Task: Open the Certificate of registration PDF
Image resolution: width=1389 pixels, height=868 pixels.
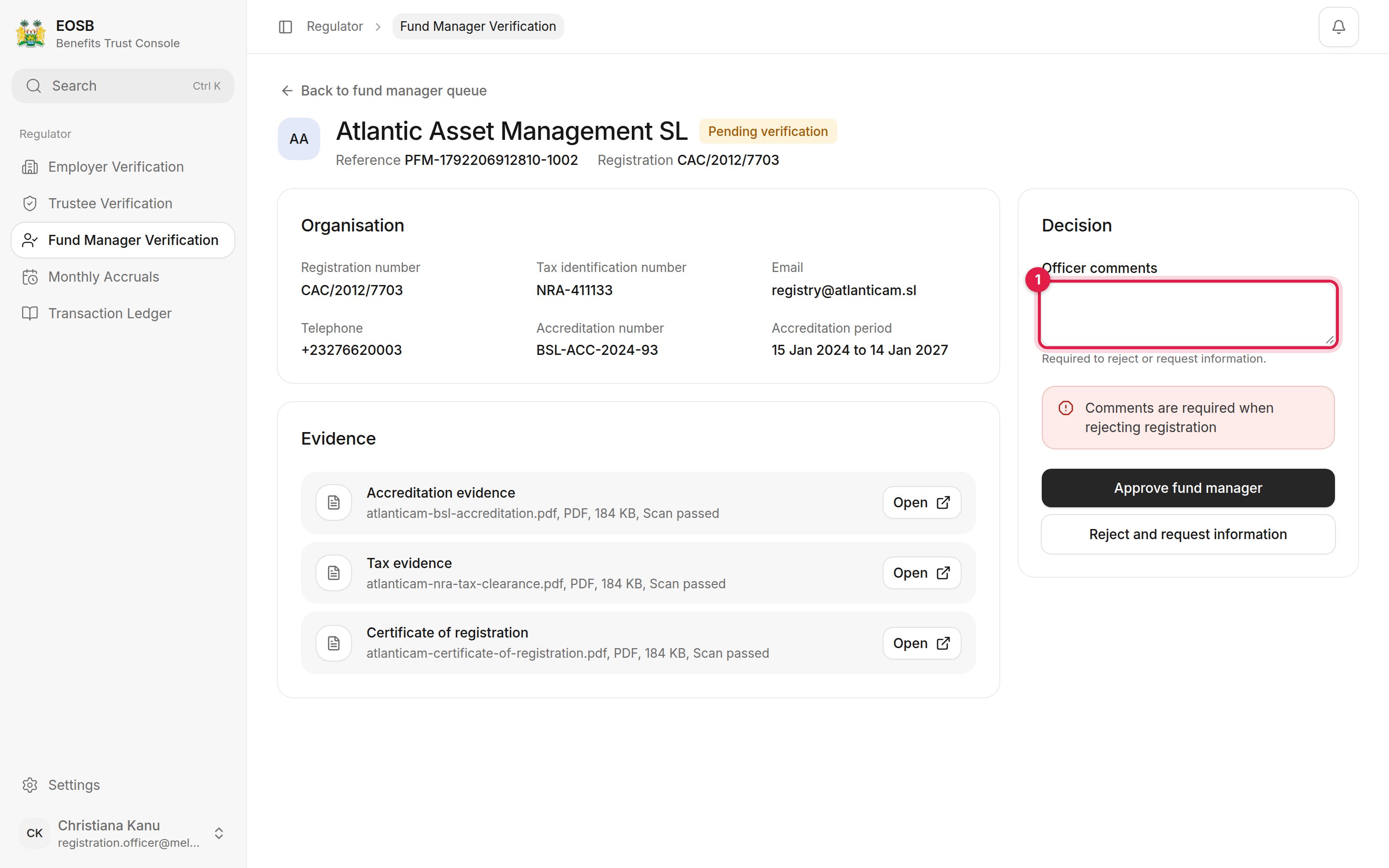Action: pyautogui.click(x=922, y=643)
